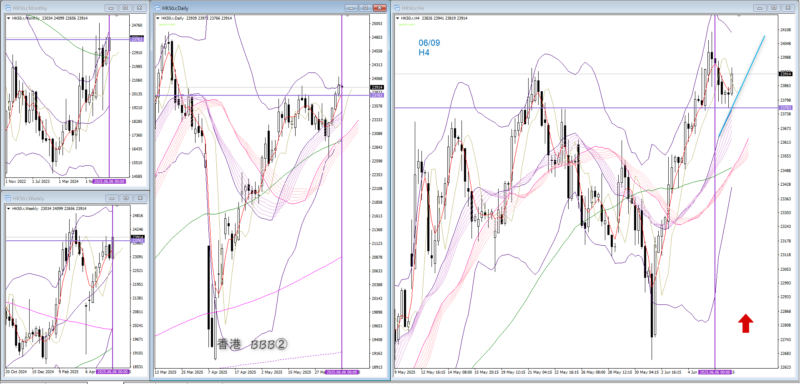The height and width of the screenshot is (384, 800).
Task: Maximize the HK50 Daily chart window
Action: (365, 8)
